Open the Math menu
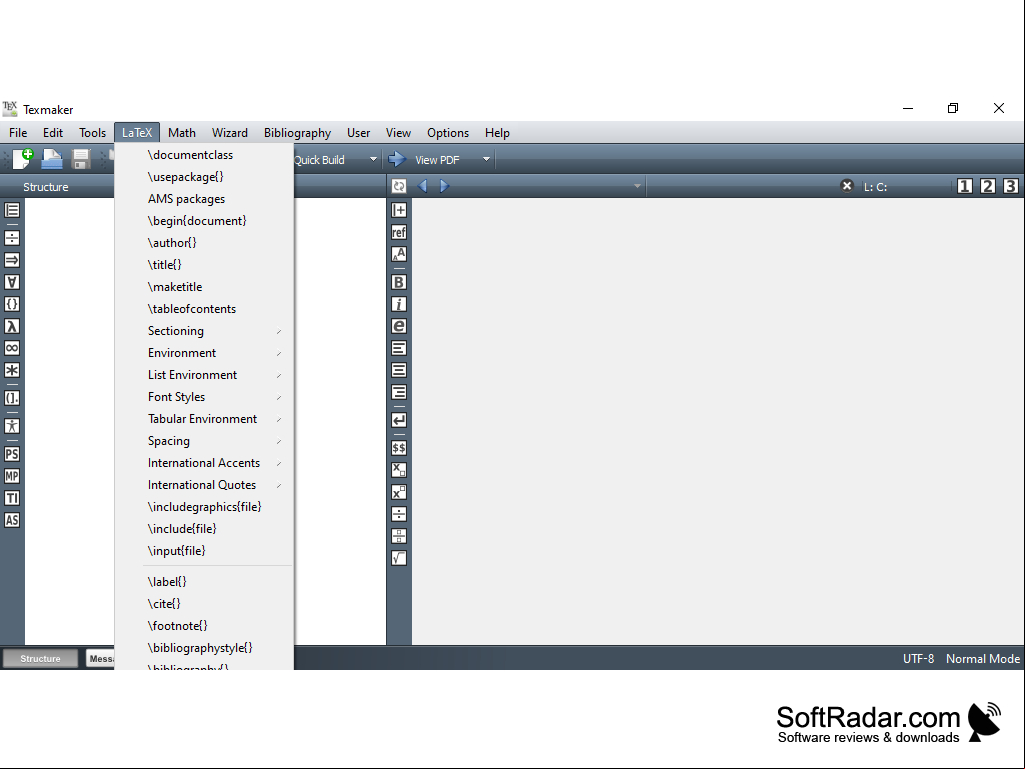 click(182, 133)
